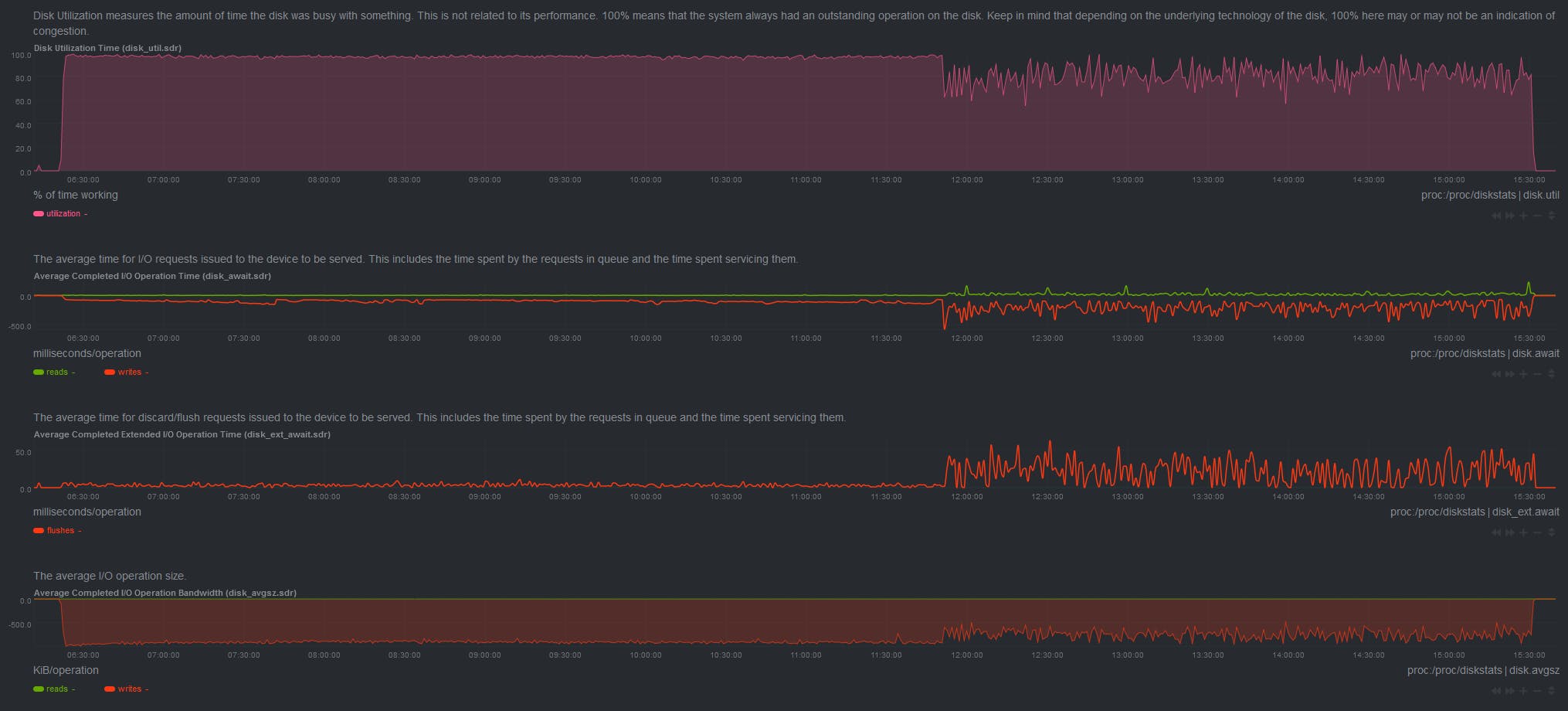The image size is (1568, 711).
Task: Toggle the flushes dimension in legend
Action: (57, 531)
